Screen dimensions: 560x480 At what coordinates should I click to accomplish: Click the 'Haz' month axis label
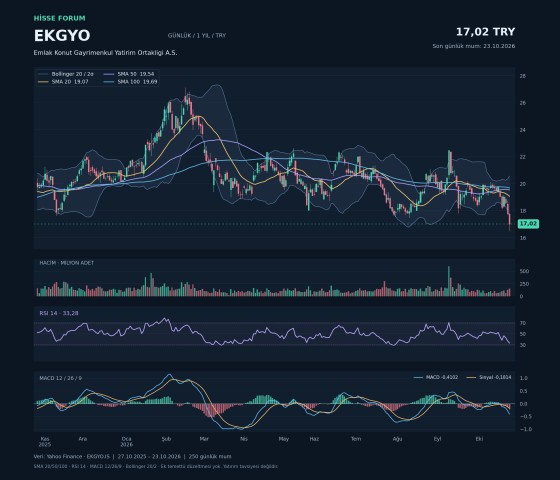pos(314,439)
